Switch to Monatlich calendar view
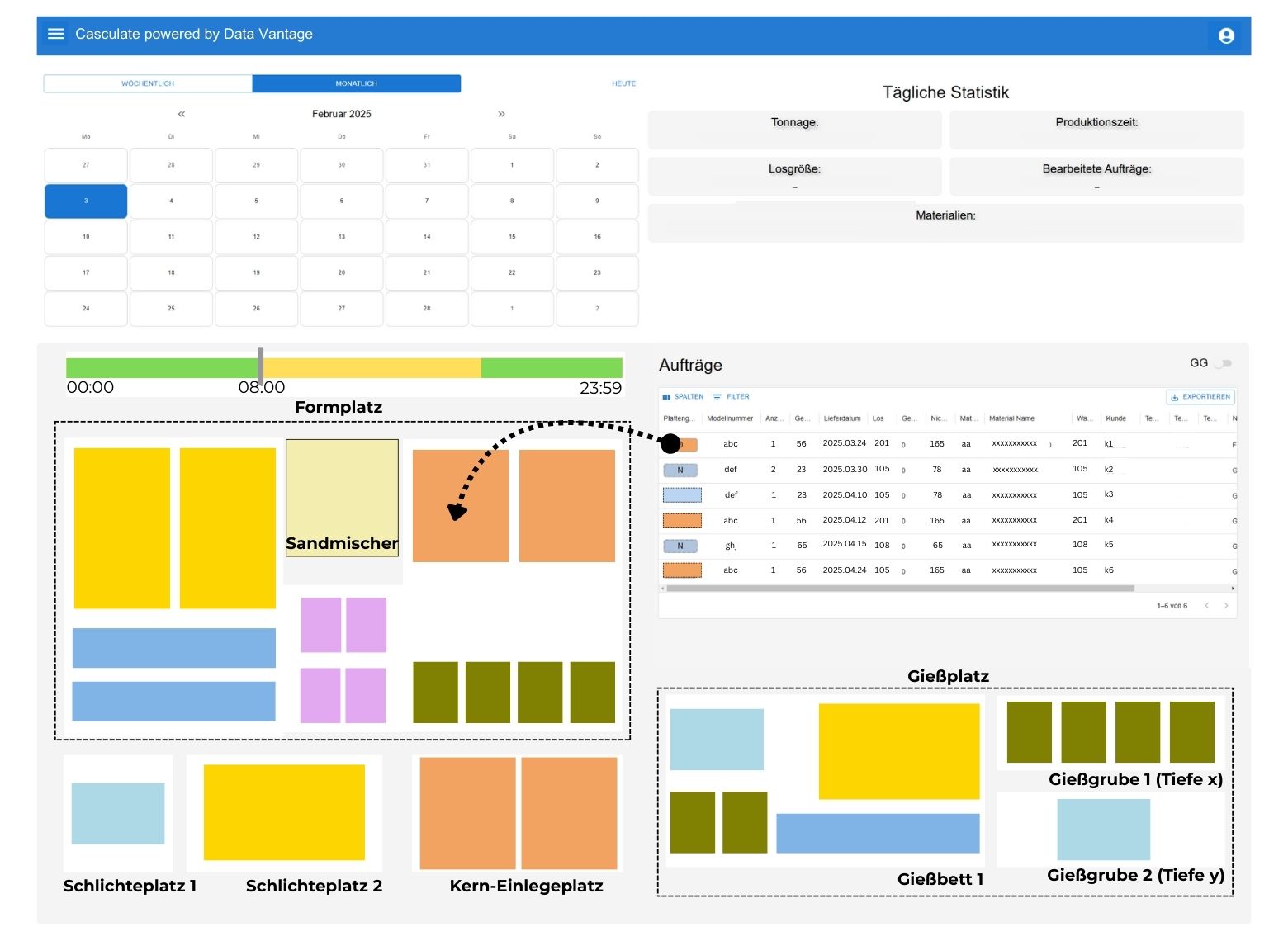1288x941 pixels. tap(356, 83)
